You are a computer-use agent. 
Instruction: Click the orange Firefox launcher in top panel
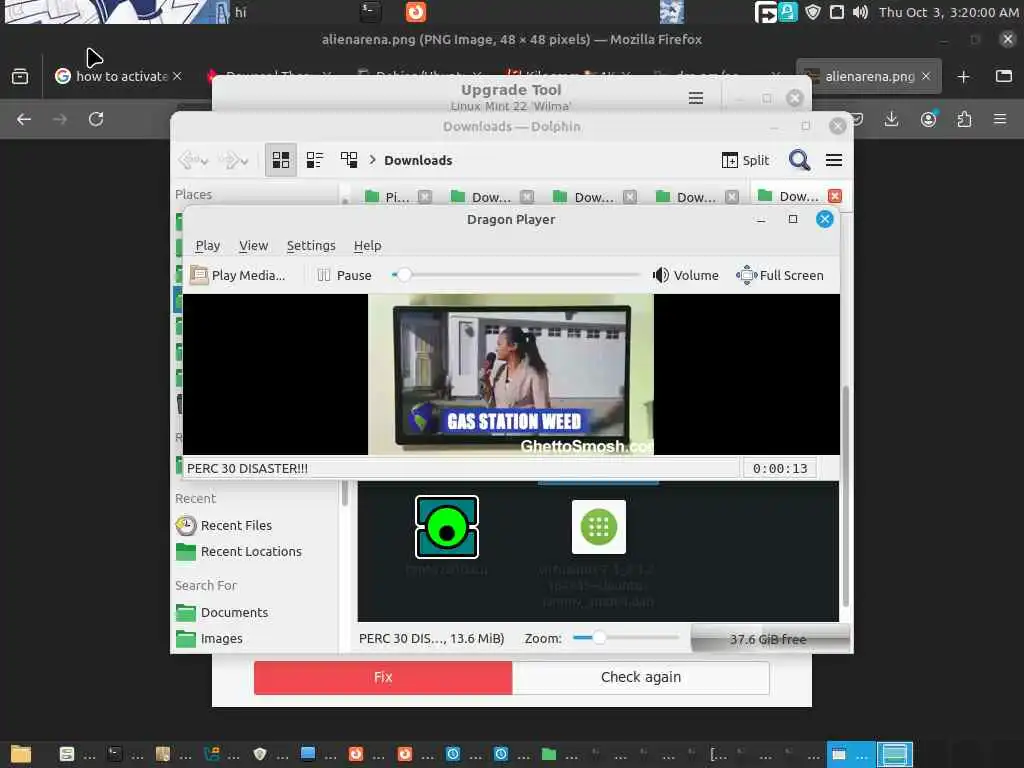(x=415, y=12)
